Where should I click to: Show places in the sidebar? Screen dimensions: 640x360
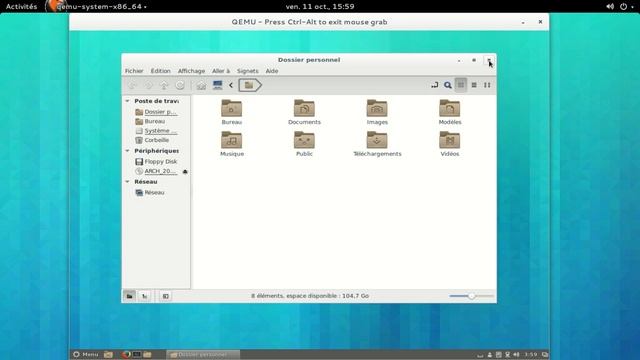coord(129,296)
